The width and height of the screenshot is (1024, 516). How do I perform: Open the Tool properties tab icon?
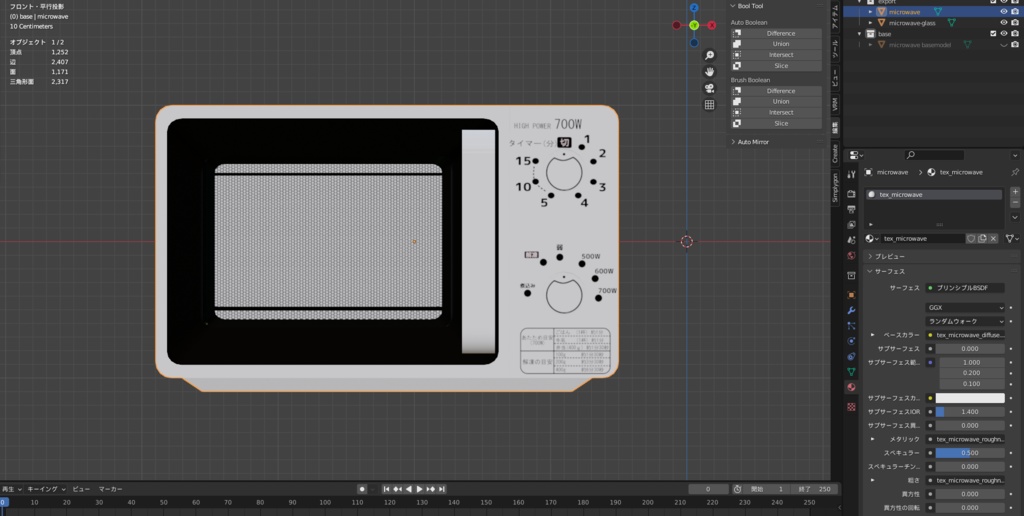click(x=851, y=174)
